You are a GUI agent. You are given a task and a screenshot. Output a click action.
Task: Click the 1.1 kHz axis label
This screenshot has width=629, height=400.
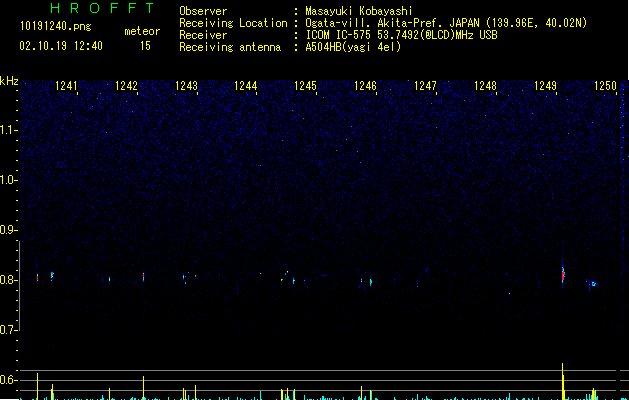(x=8, y=130)
